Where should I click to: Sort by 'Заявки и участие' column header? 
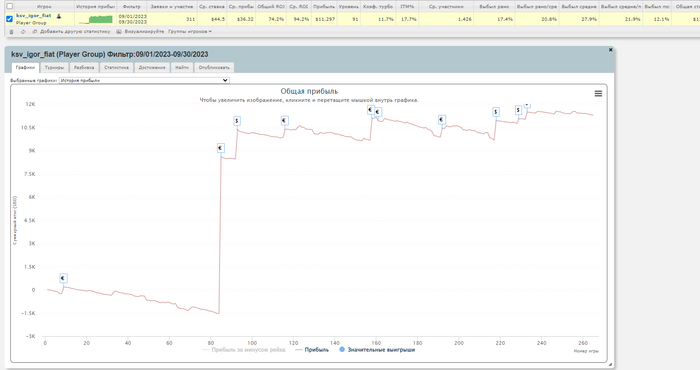click(x=172, y=7)
